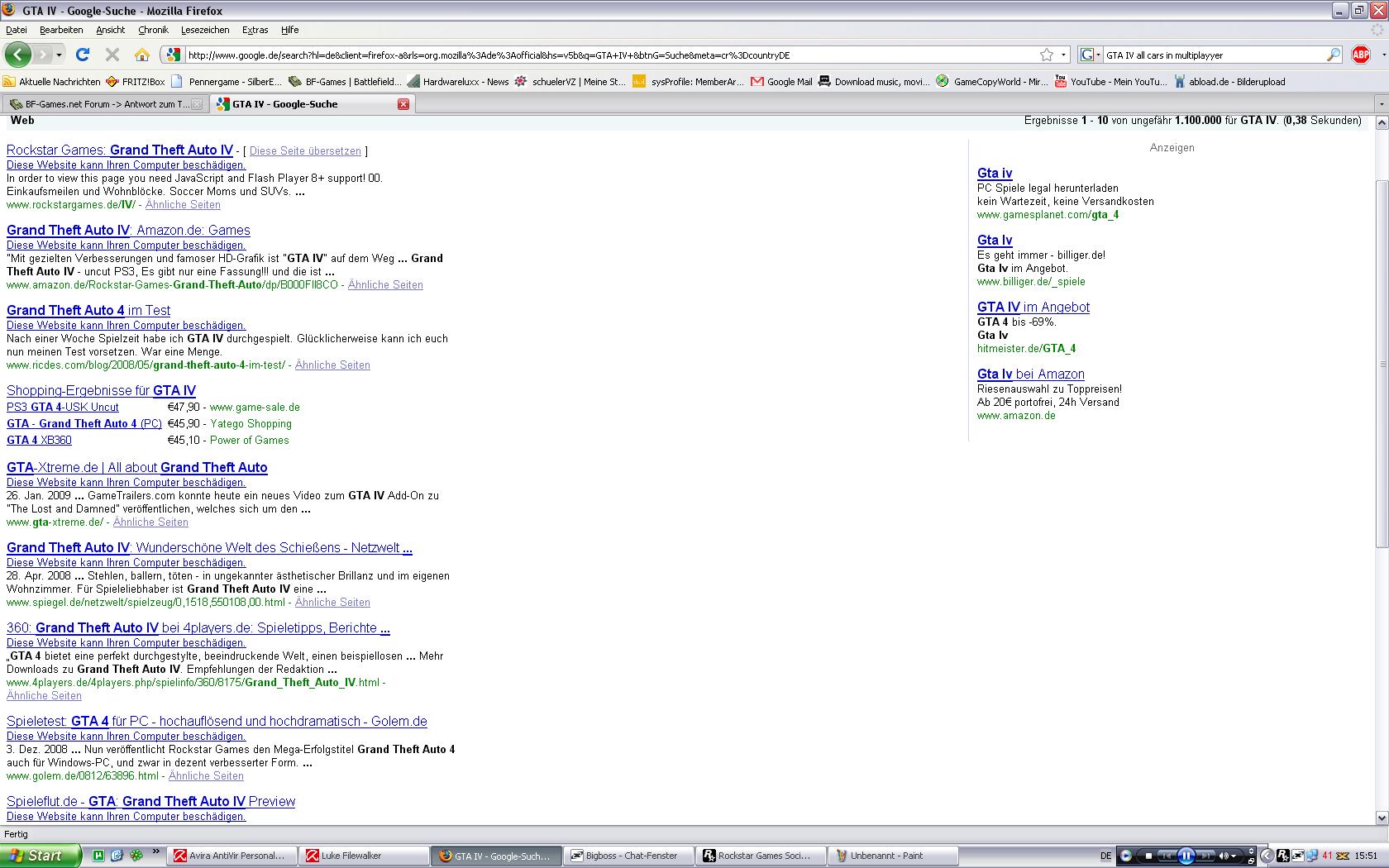
Task: Open the Bearbeiten menu
Action: (61, 30)
